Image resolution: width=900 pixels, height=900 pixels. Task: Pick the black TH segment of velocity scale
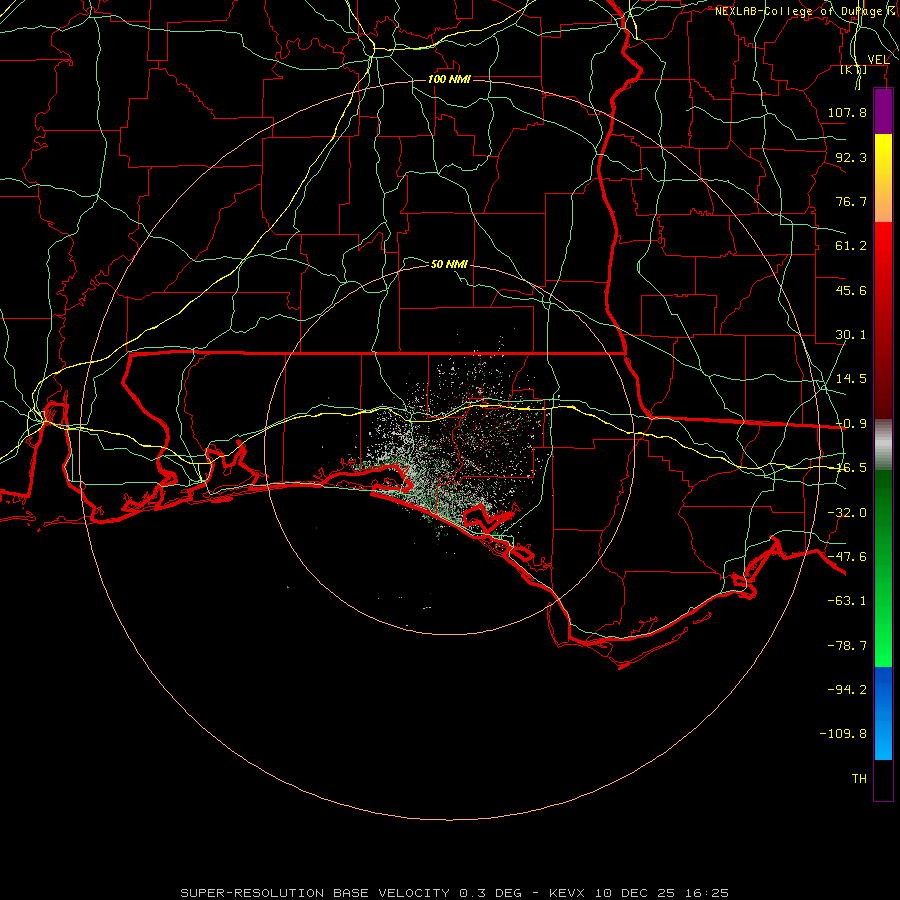883,780
